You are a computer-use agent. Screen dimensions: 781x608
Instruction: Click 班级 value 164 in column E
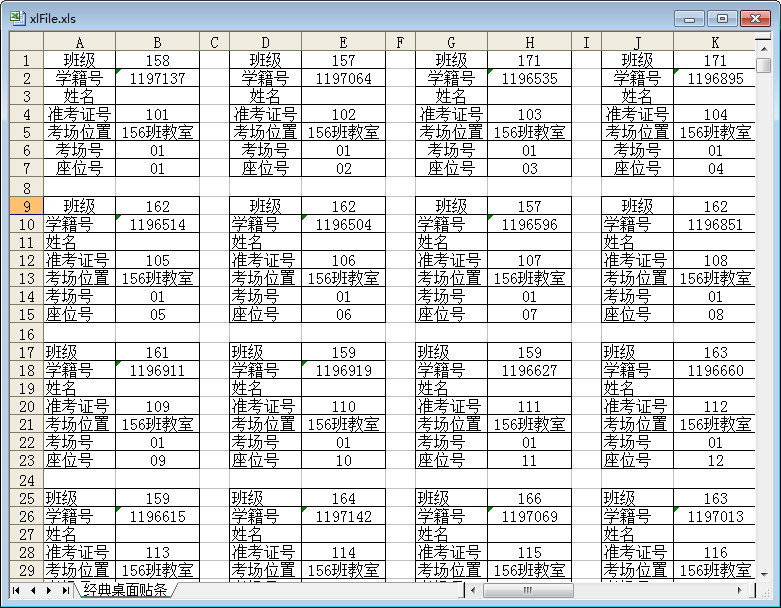(344, 498)
